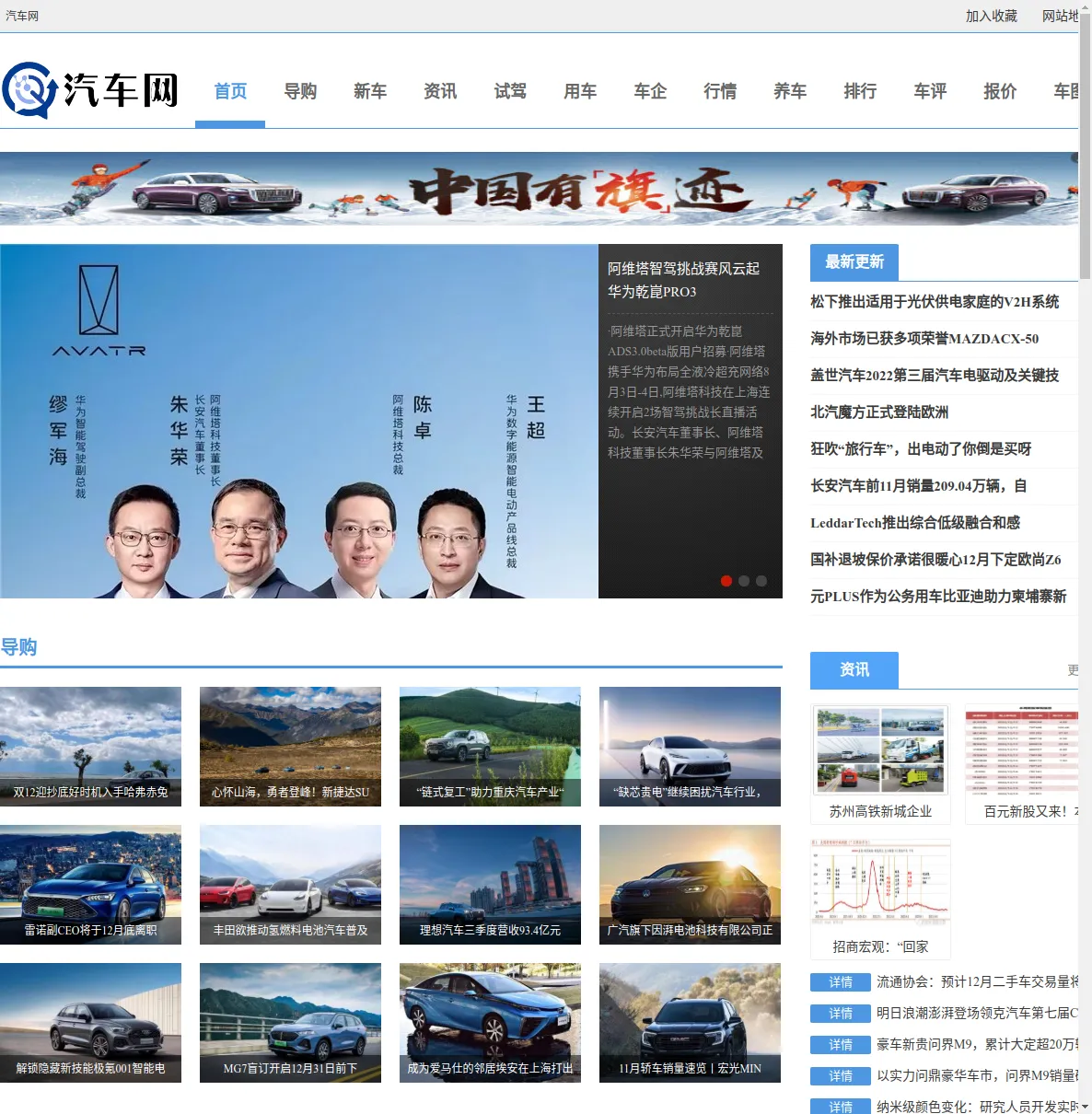
Task: Open thumbnail 雷诺副CEO将于12月底离职
Action: 90,885
